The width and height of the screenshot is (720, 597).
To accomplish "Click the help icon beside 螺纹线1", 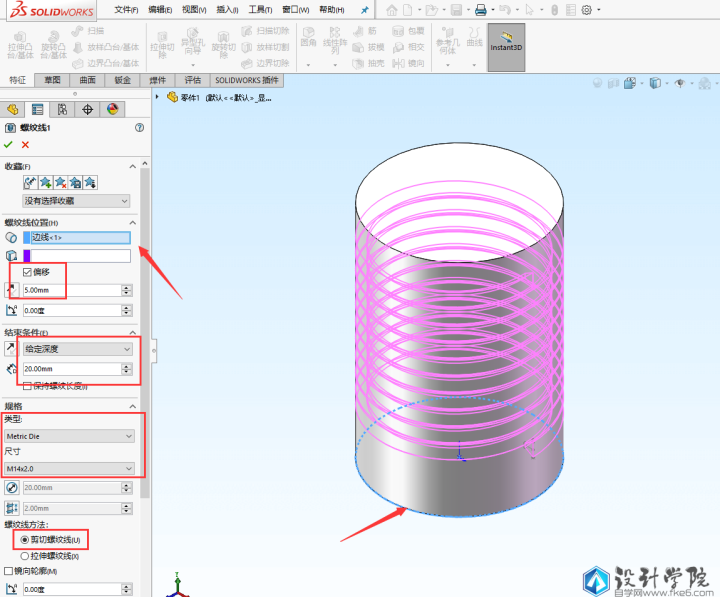I will click(139, 128).
